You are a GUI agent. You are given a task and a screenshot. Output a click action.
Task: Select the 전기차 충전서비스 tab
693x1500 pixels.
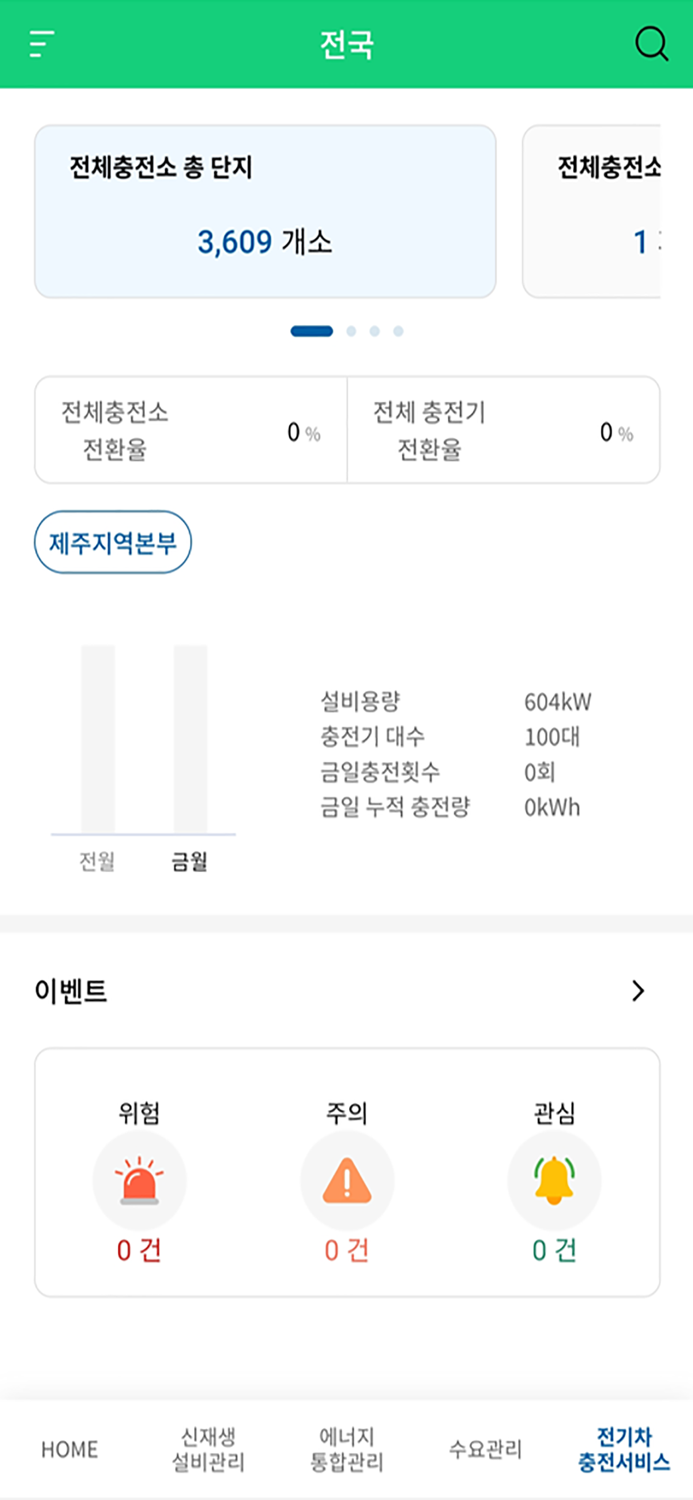coord(623,1450)
